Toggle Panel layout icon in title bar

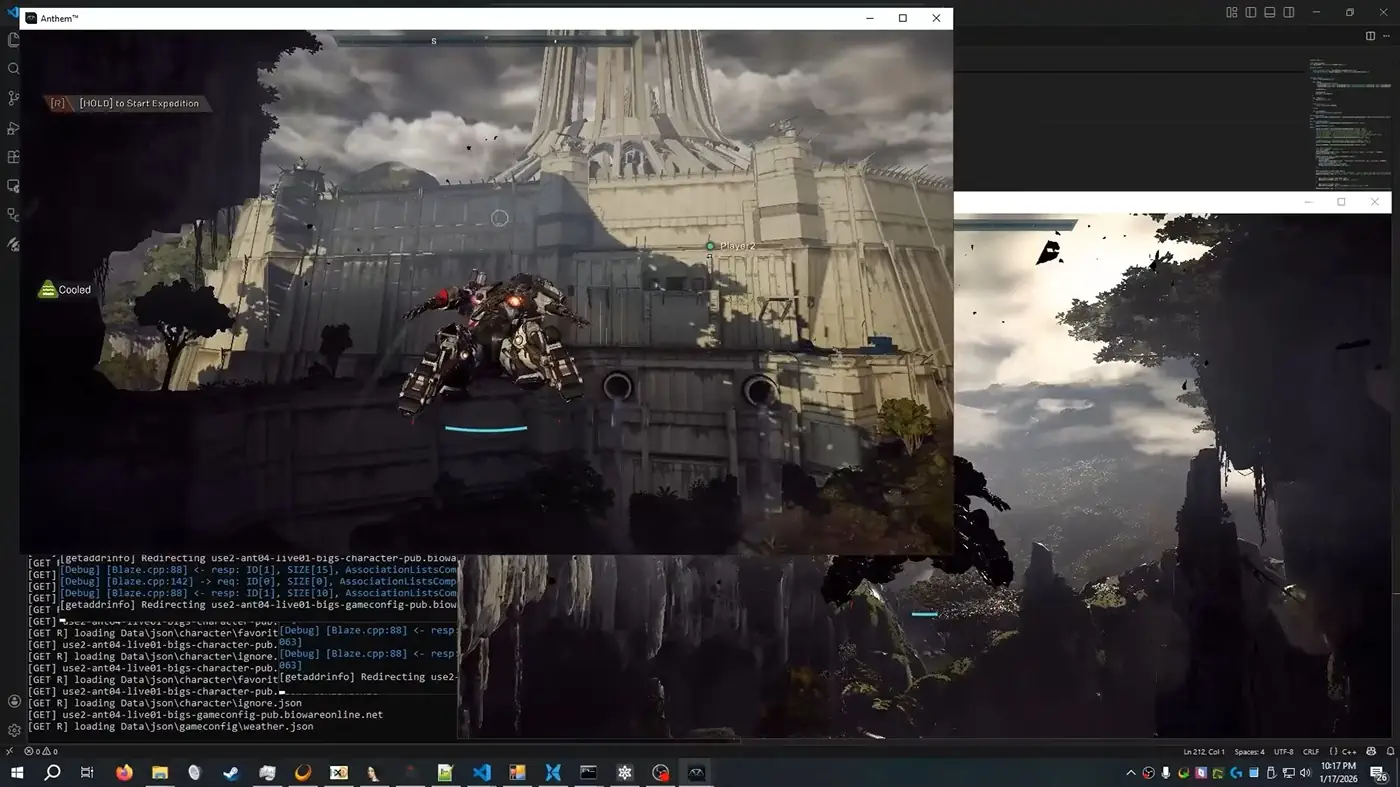click(x=1270, y=12)
